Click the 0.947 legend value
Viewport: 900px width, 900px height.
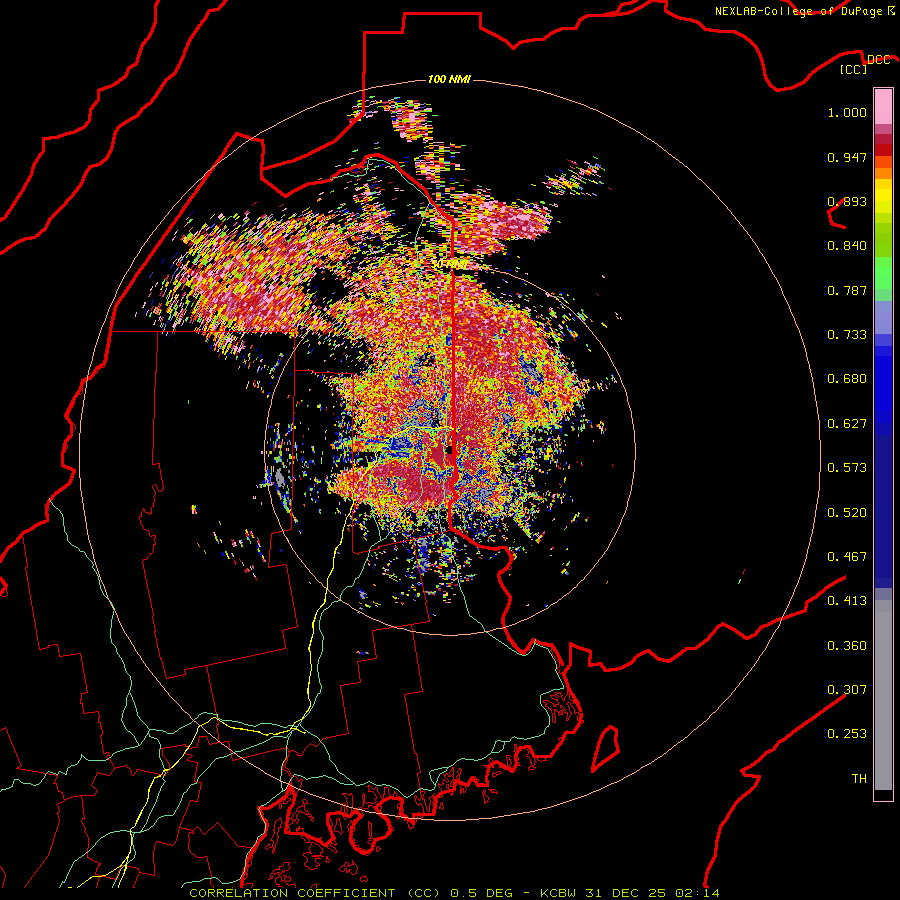pos(847,157)
